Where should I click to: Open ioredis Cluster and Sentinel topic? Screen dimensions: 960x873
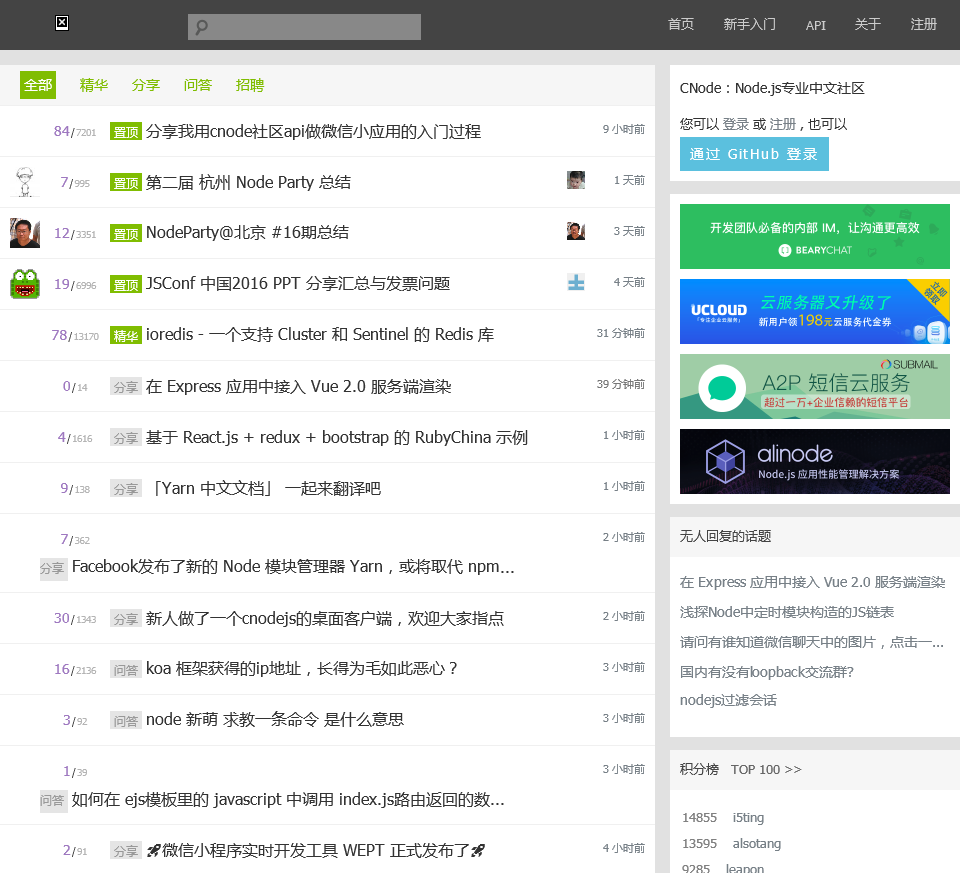[x=320, y=335]
